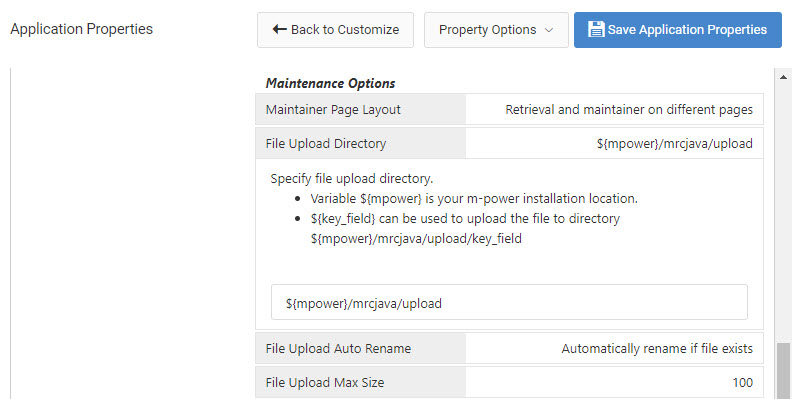Expand File Upload Max Size property
This screenshot has width=810, height=399.
(509, 382)
